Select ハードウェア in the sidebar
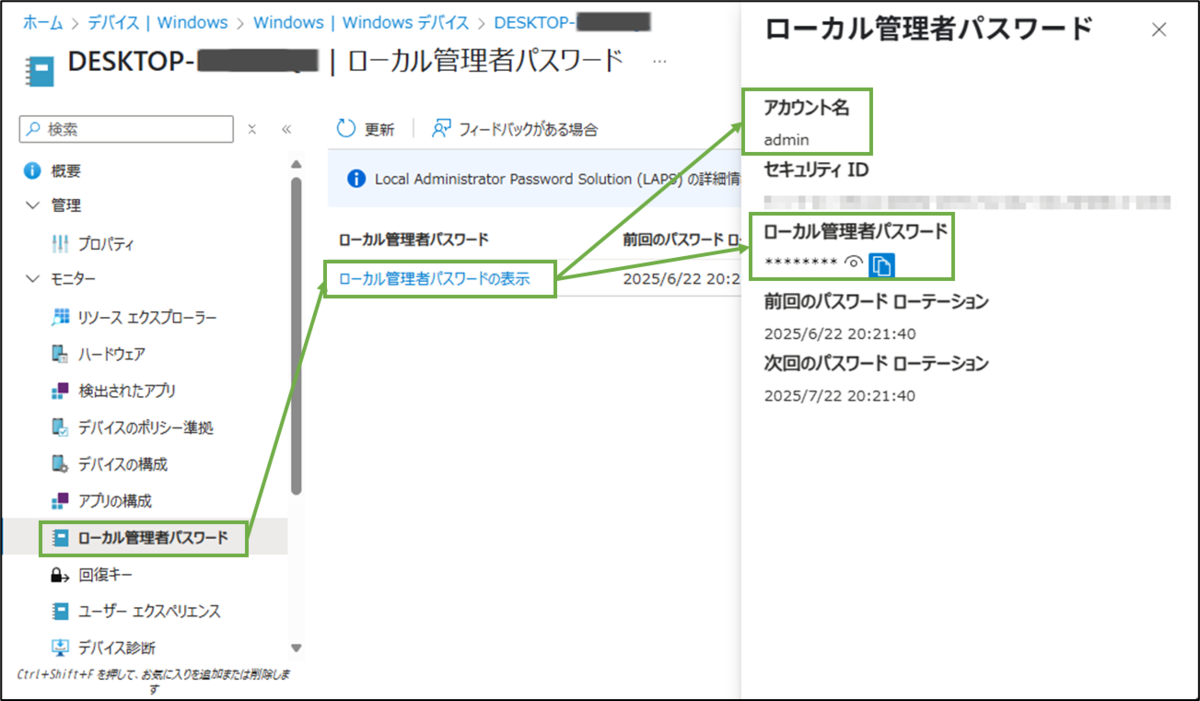The image size is (1200, 701). [x=112, y=354]
